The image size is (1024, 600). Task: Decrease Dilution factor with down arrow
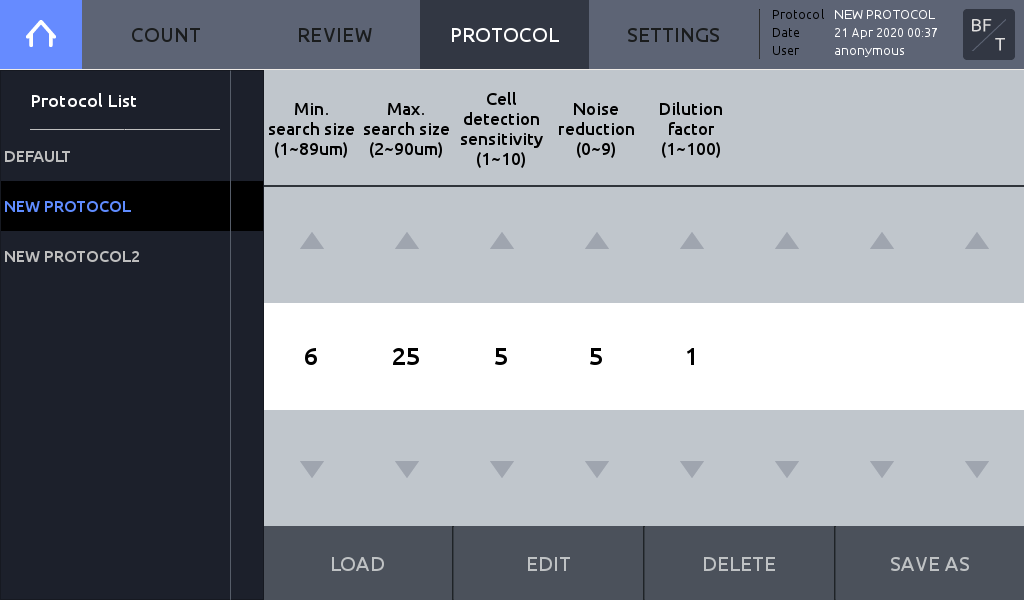[x=692, y=469]
